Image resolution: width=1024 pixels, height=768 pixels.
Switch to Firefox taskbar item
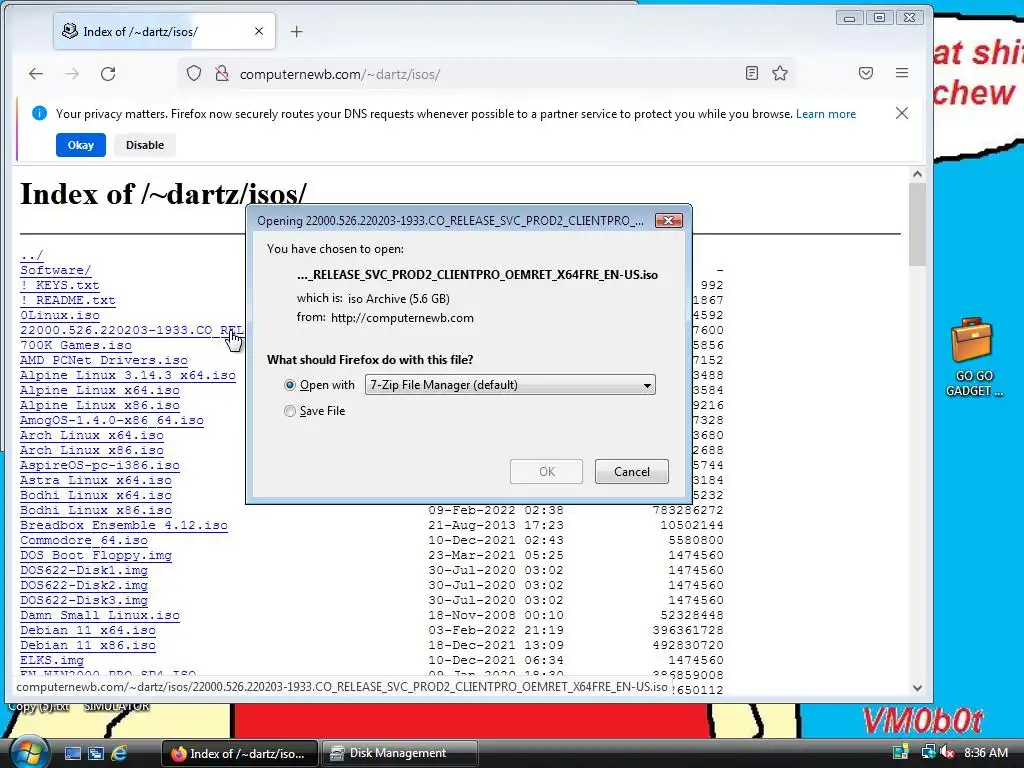(x=240, y=753)
